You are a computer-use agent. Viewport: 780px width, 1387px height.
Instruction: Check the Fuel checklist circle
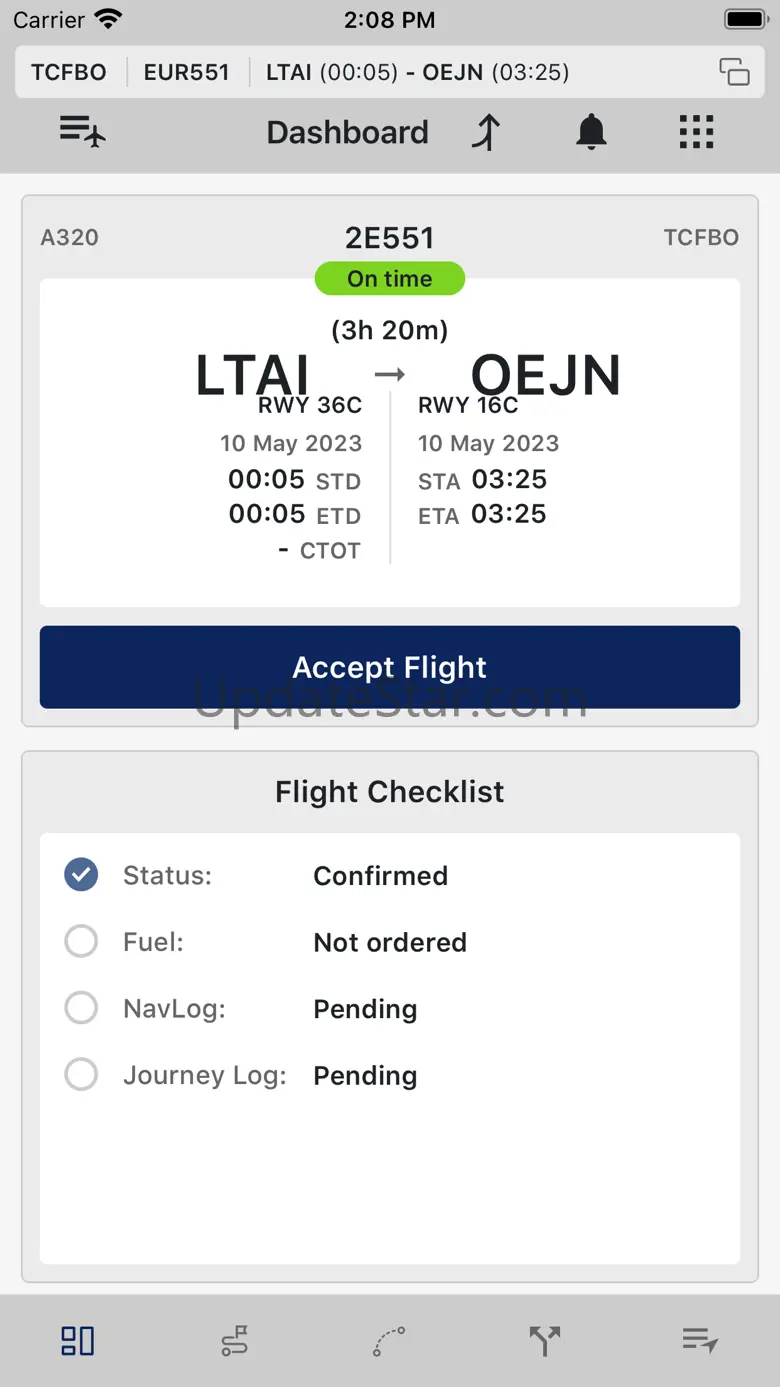coord(81,942)
